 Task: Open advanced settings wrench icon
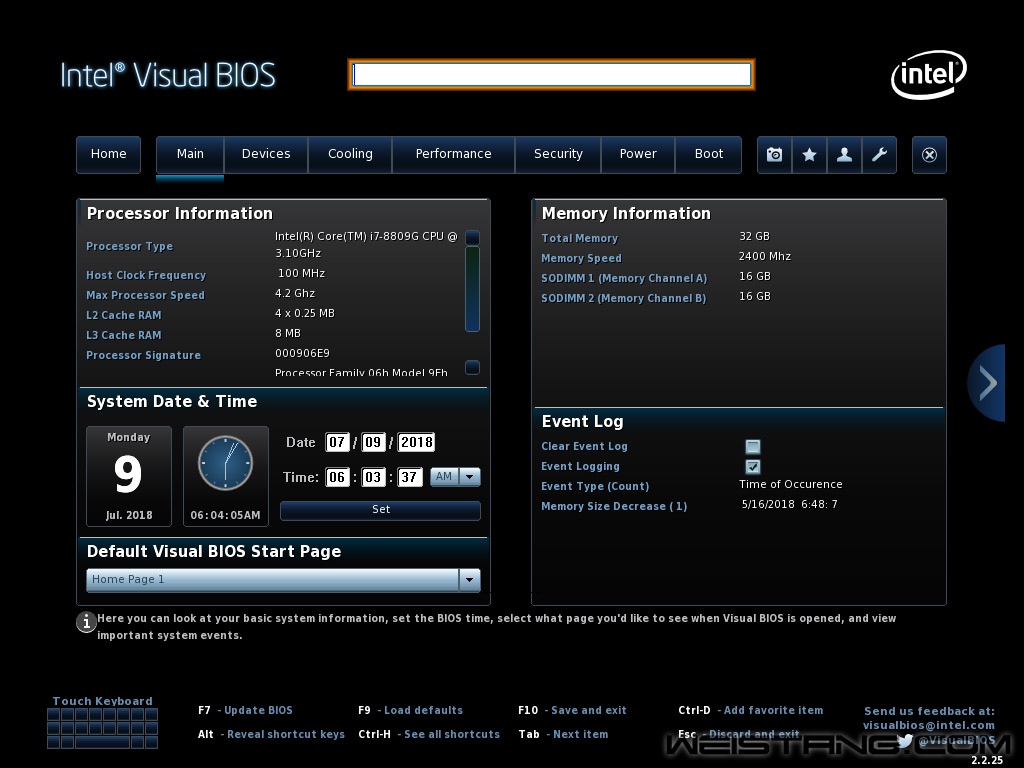pyautogui.click(x=879, y=155)
